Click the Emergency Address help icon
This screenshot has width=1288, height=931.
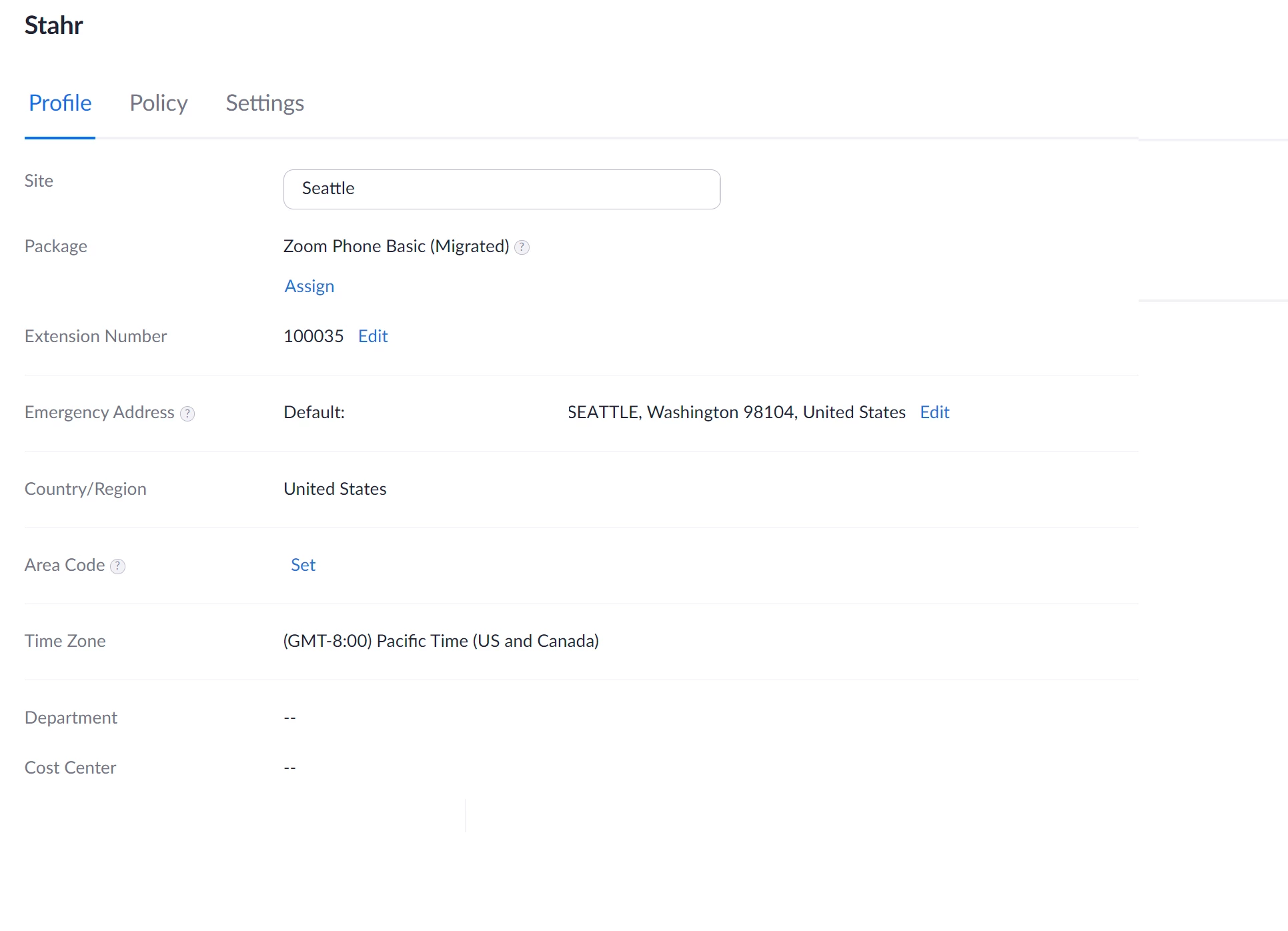188,413
